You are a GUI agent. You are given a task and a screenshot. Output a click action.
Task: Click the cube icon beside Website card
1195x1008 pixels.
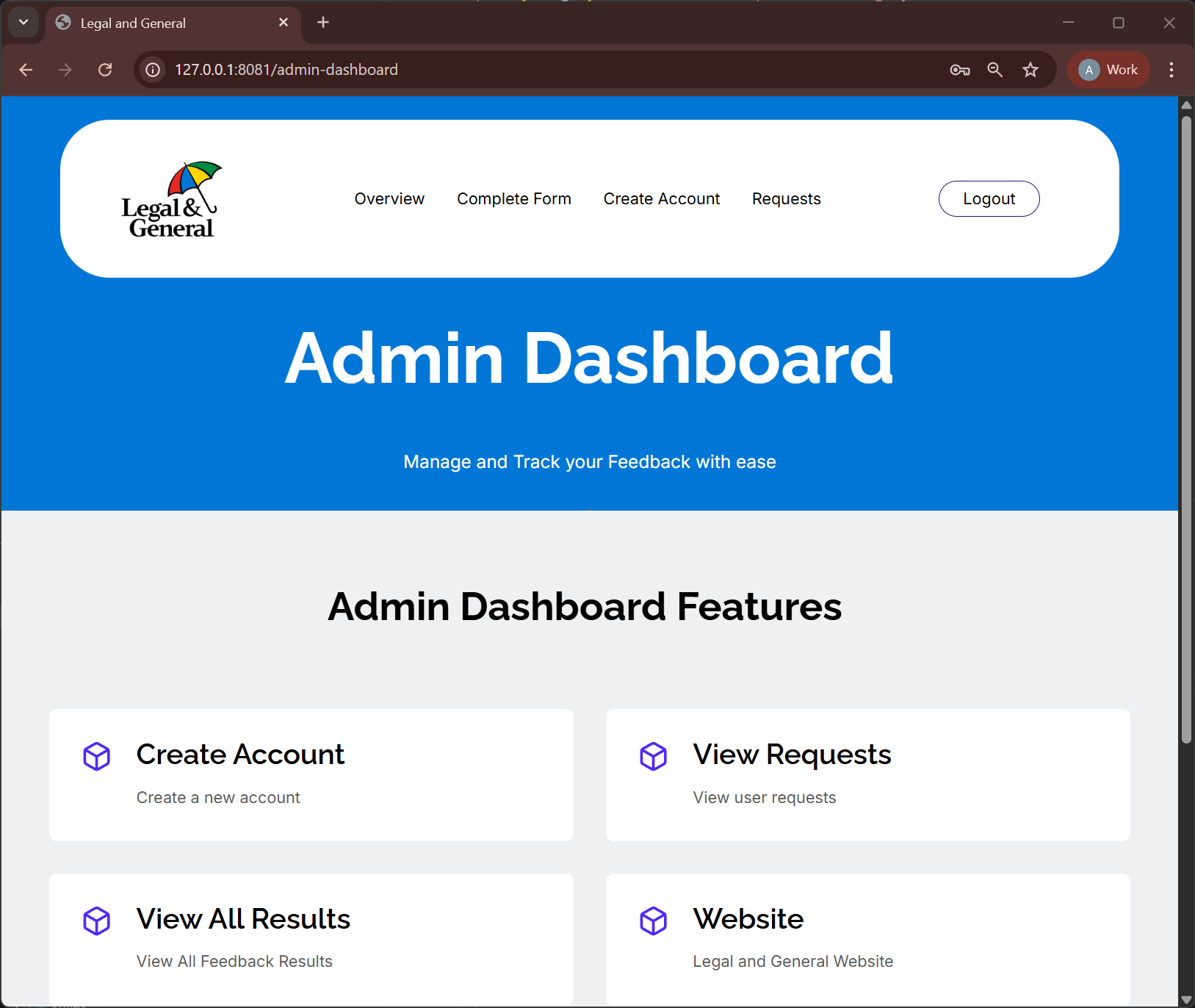[x=653, y=921]
